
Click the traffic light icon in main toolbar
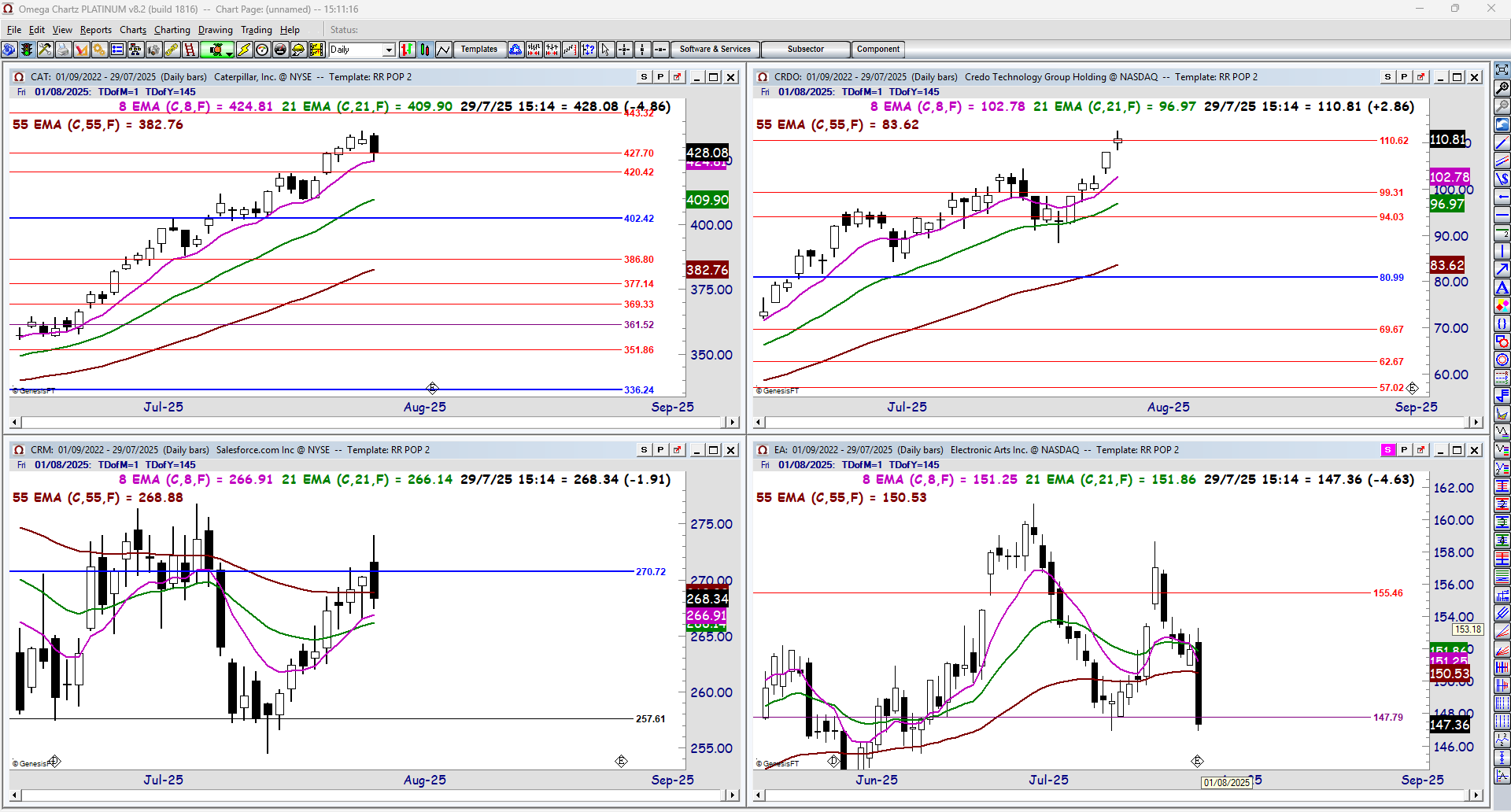point(27,50)
